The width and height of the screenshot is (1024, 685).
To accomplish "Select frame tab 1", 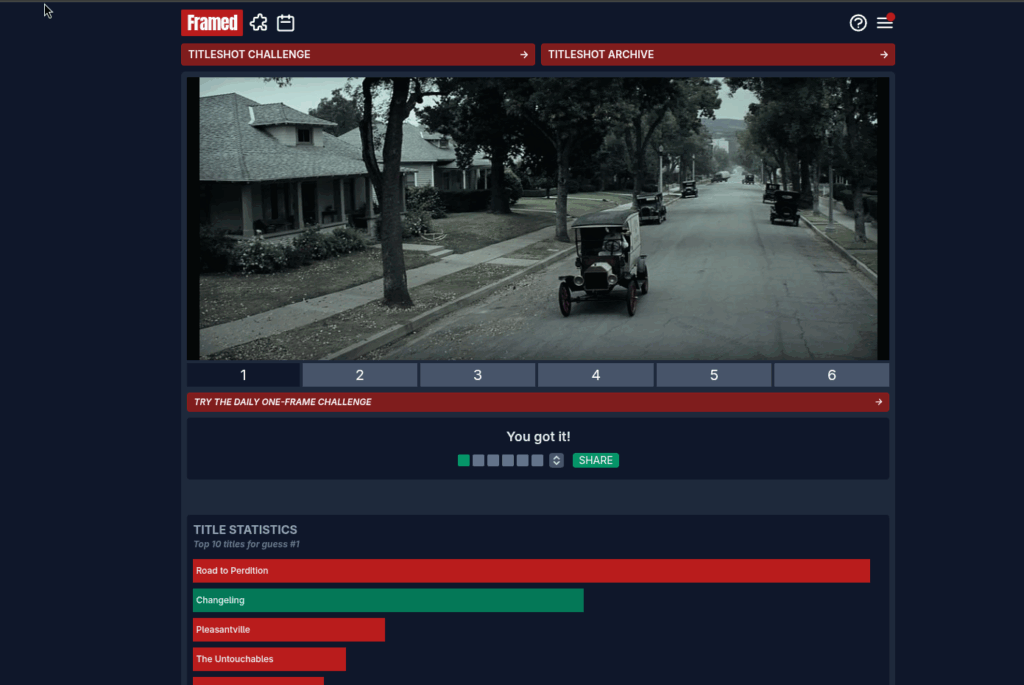I will coord(243,375).
